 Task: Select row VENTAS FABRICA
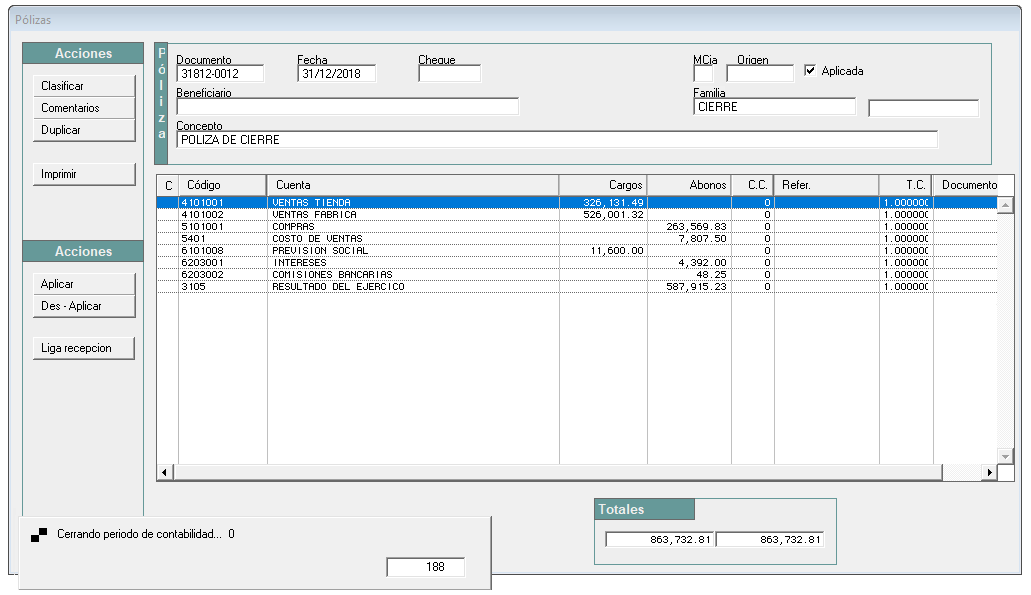(577, 215)
